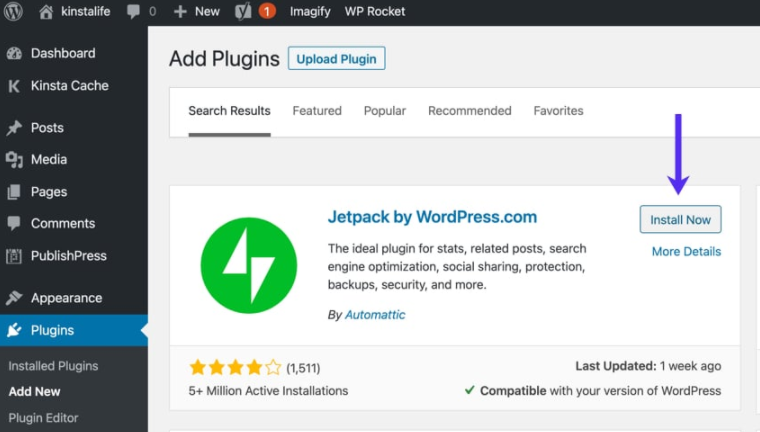
Task: Open the Automattic author link
Action: (x=375, y=315)
